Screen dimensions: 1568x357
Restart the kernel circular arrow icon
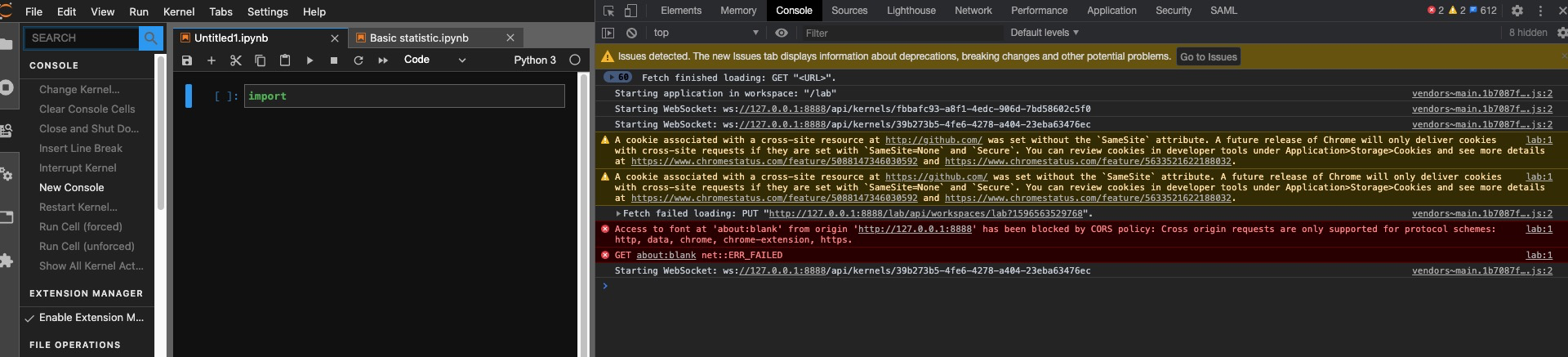point(359,60)
